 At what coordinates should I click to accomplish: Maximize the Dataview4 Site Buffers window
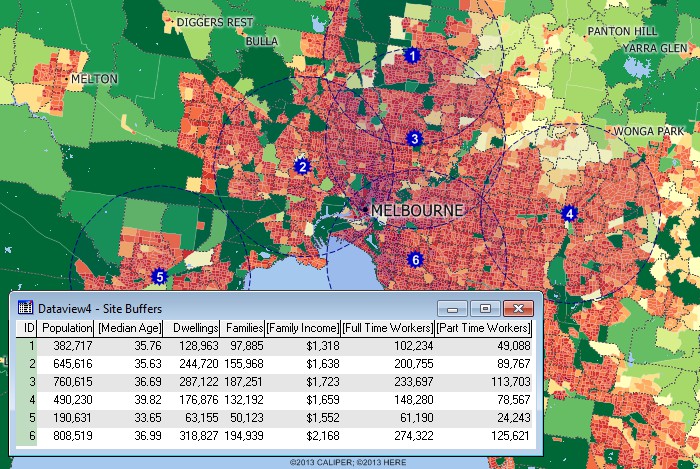(485, 308)
